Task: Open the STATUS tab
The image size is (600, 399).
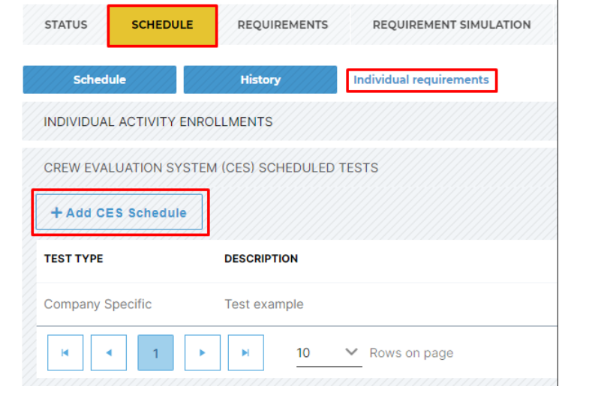Action: tap(66, 25)
